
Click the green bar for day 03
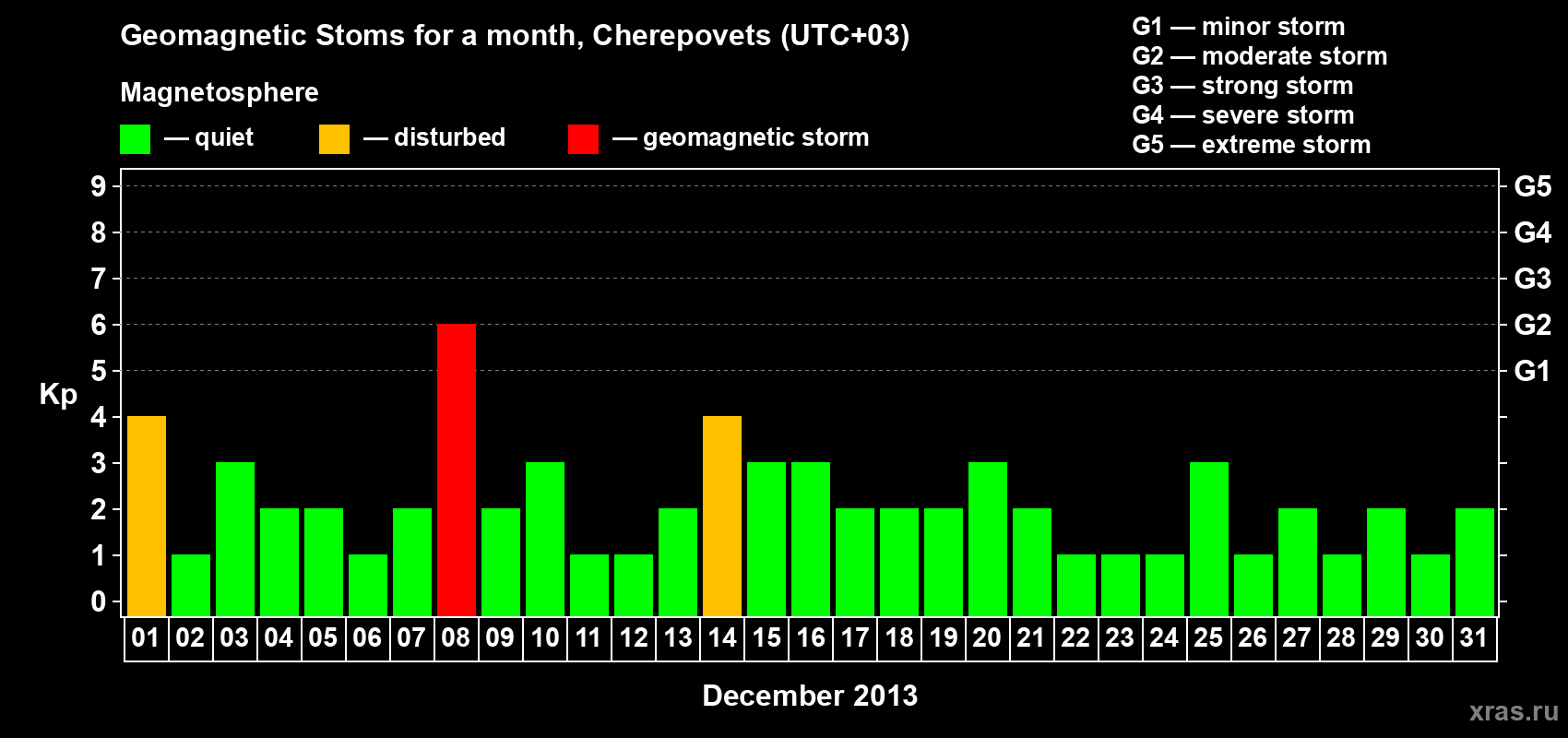pyautogui.click(x=235, y=540)
